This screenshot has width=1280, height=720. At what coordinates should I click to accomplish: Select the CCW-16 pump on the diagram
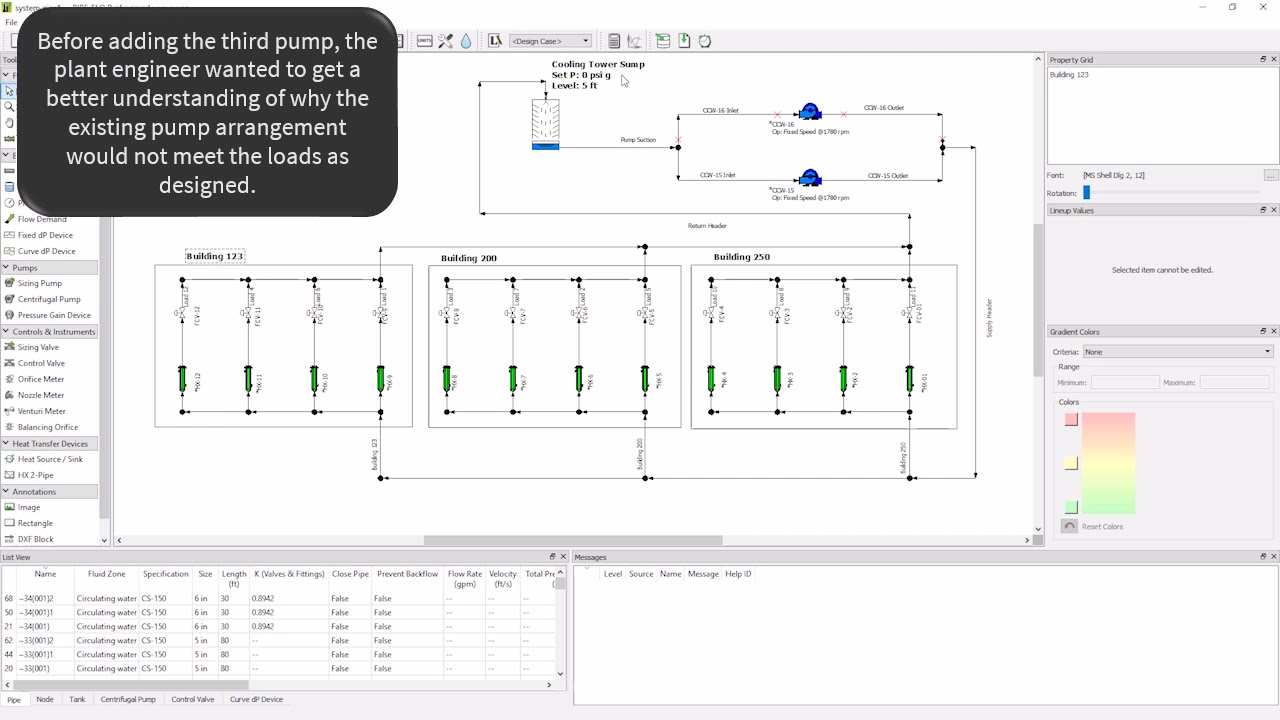coord(810,113)
